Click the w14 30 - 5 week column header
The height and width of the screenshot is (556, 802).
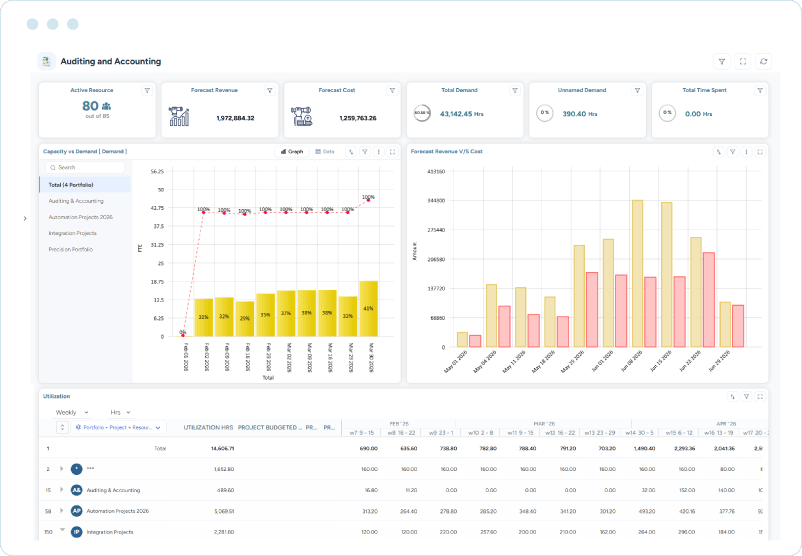tap(639, 433)
